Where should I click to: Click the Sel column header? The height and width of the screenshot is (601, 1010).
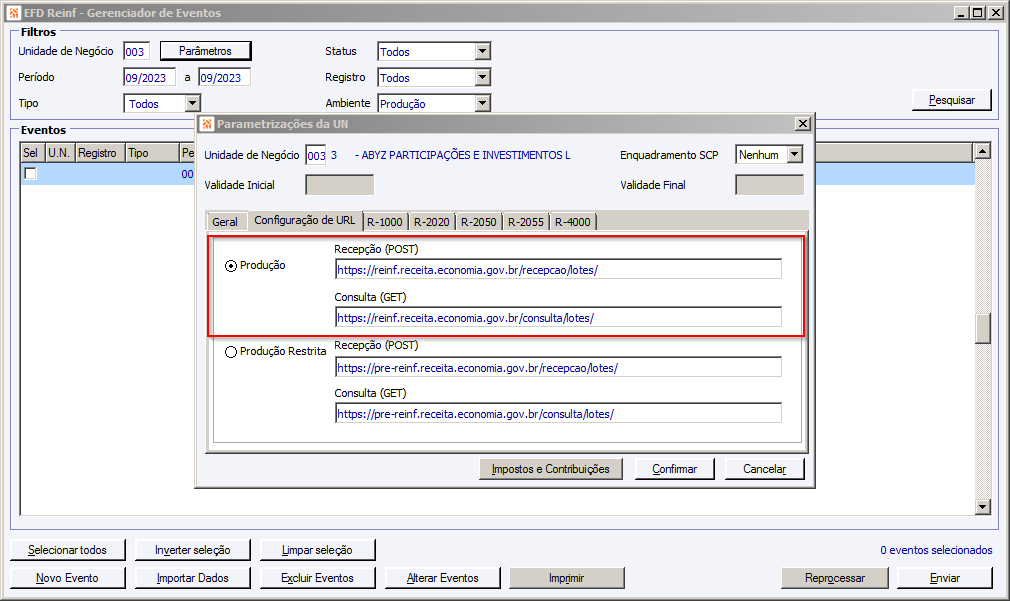click(x=32, y=153)
